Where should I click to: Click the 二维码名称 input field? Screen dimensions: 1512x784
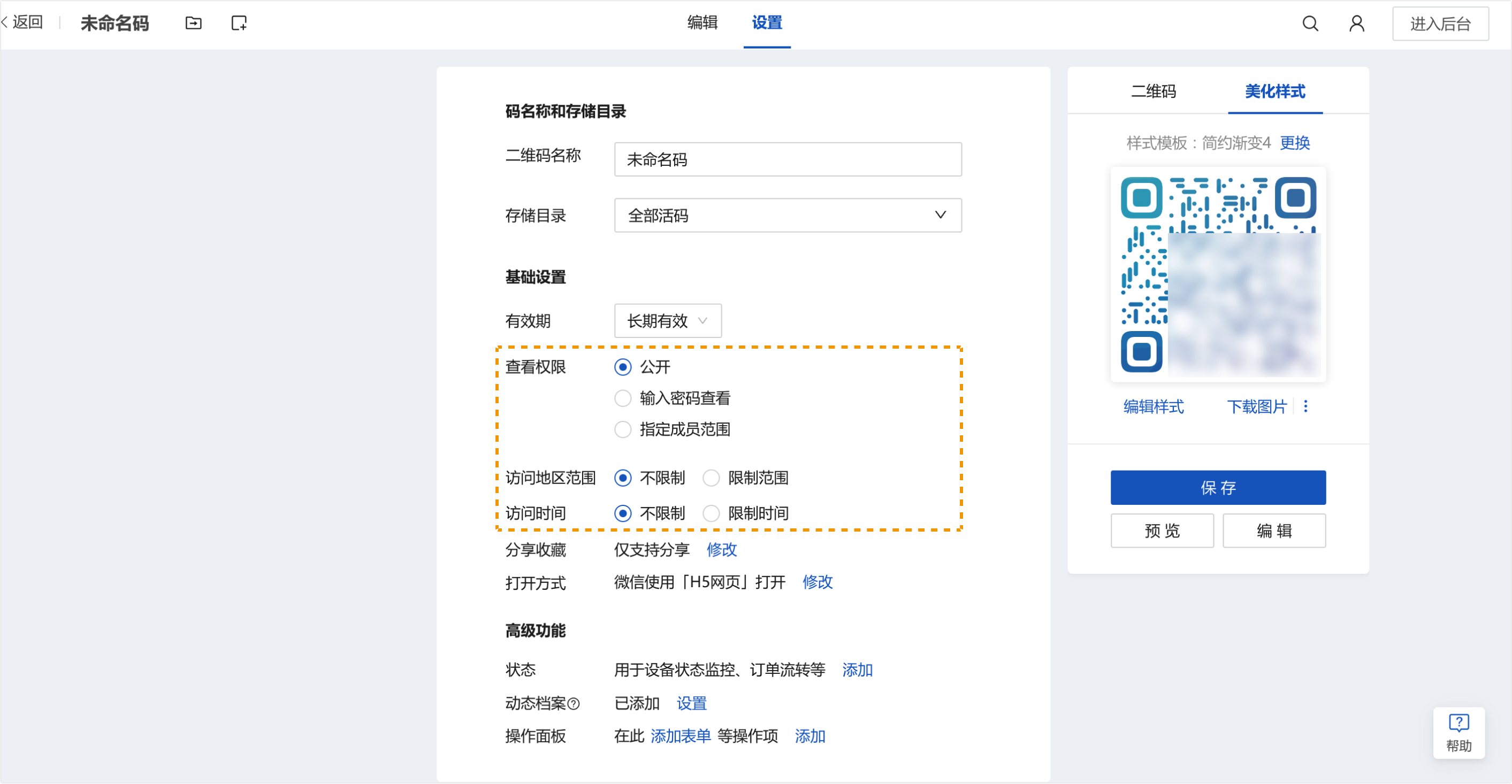coord(788,159)
